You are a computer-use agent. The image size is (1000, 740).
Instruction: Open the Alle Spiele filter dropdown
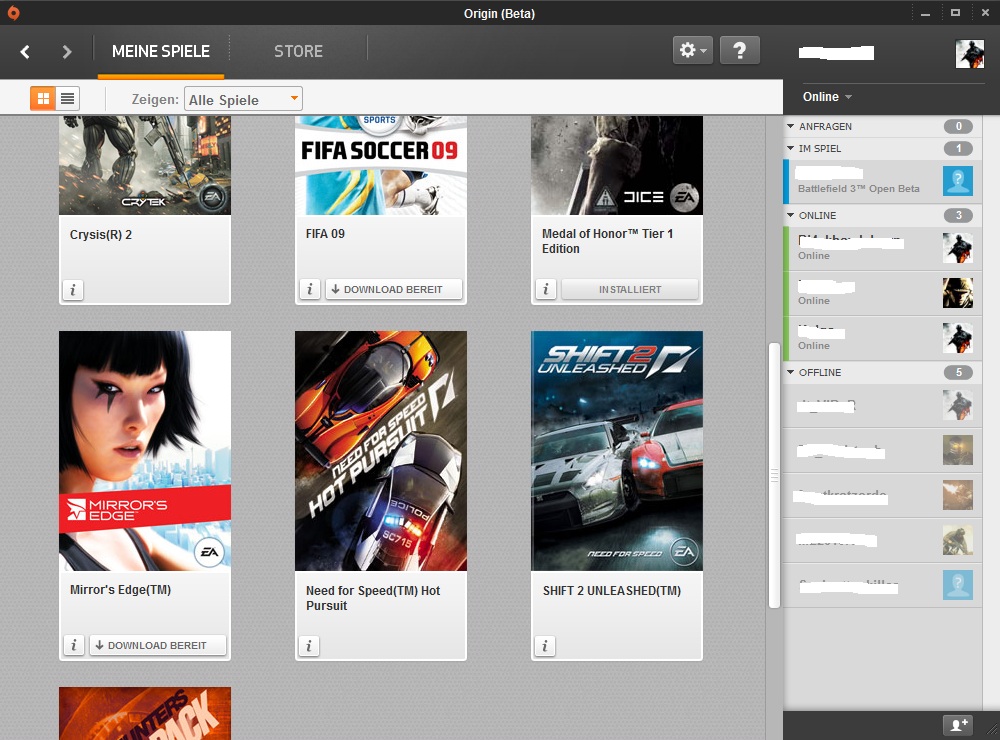point(243,99)
